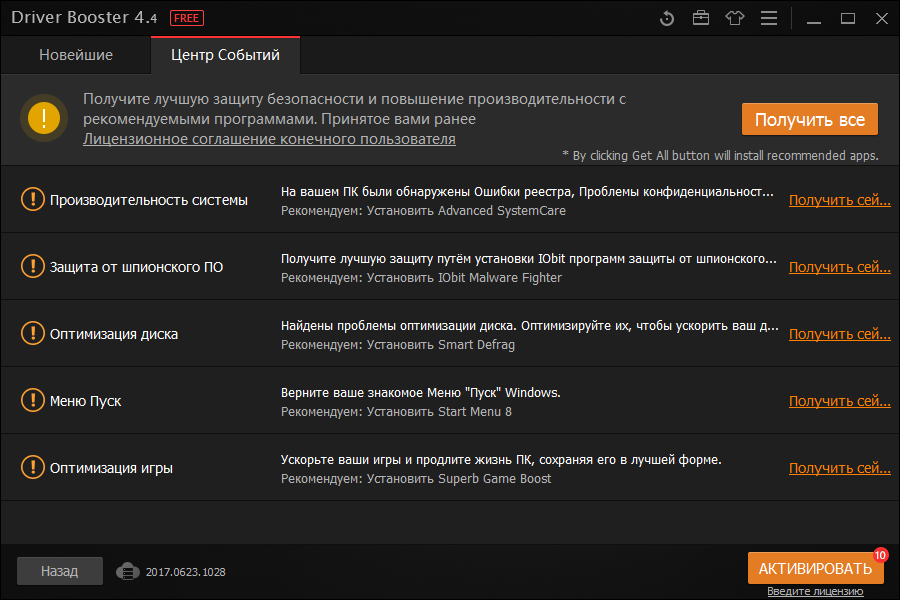Click the By clicking Get All note
Image resolution: width=900 pixels, height=600 pixels.
coord(720,156)
